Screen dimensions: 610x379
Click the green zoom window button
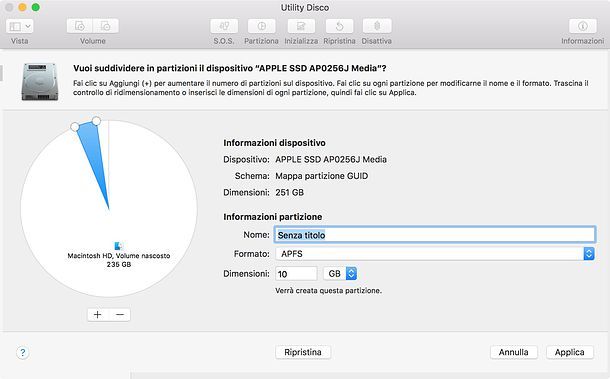pyautogui.click(x=35, y=7)
